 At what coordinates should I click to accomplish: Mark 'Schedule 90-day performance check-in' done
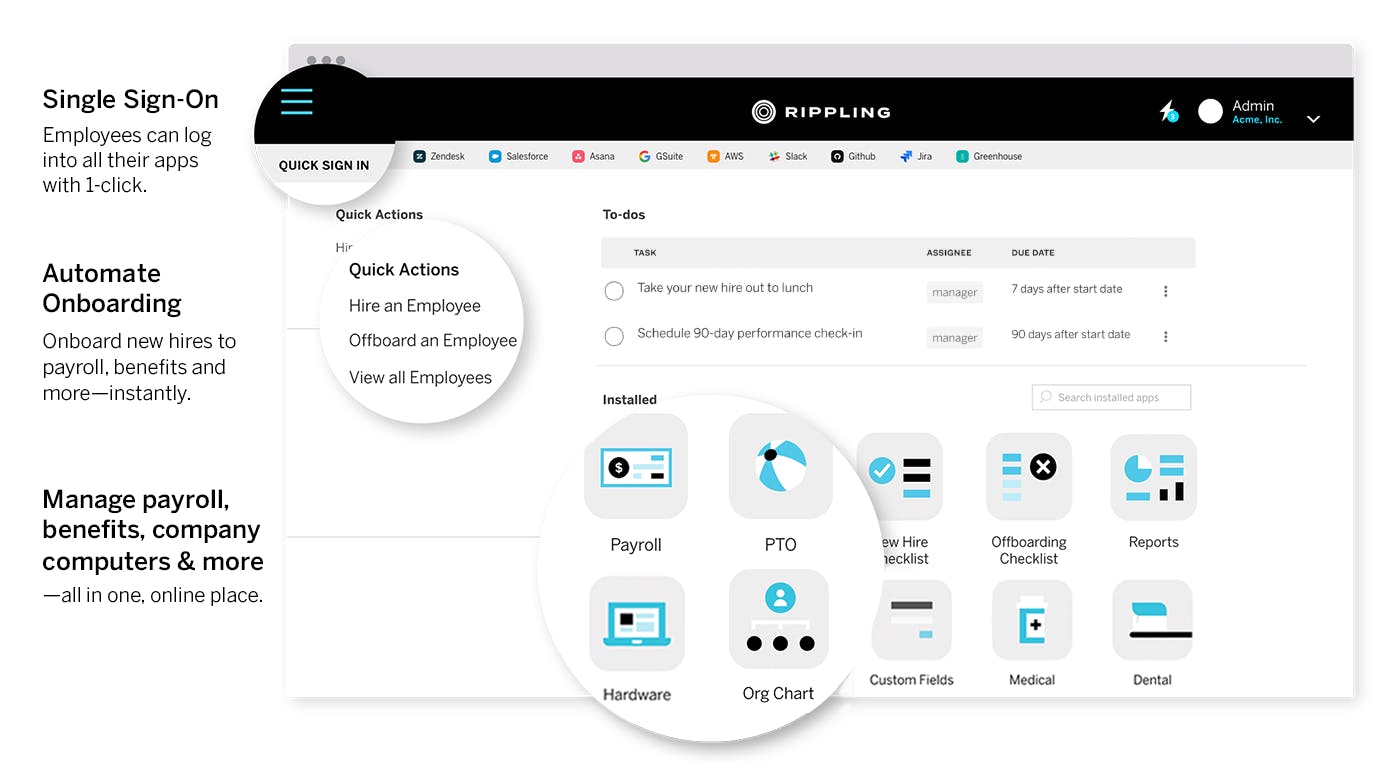tap(614, 336)
